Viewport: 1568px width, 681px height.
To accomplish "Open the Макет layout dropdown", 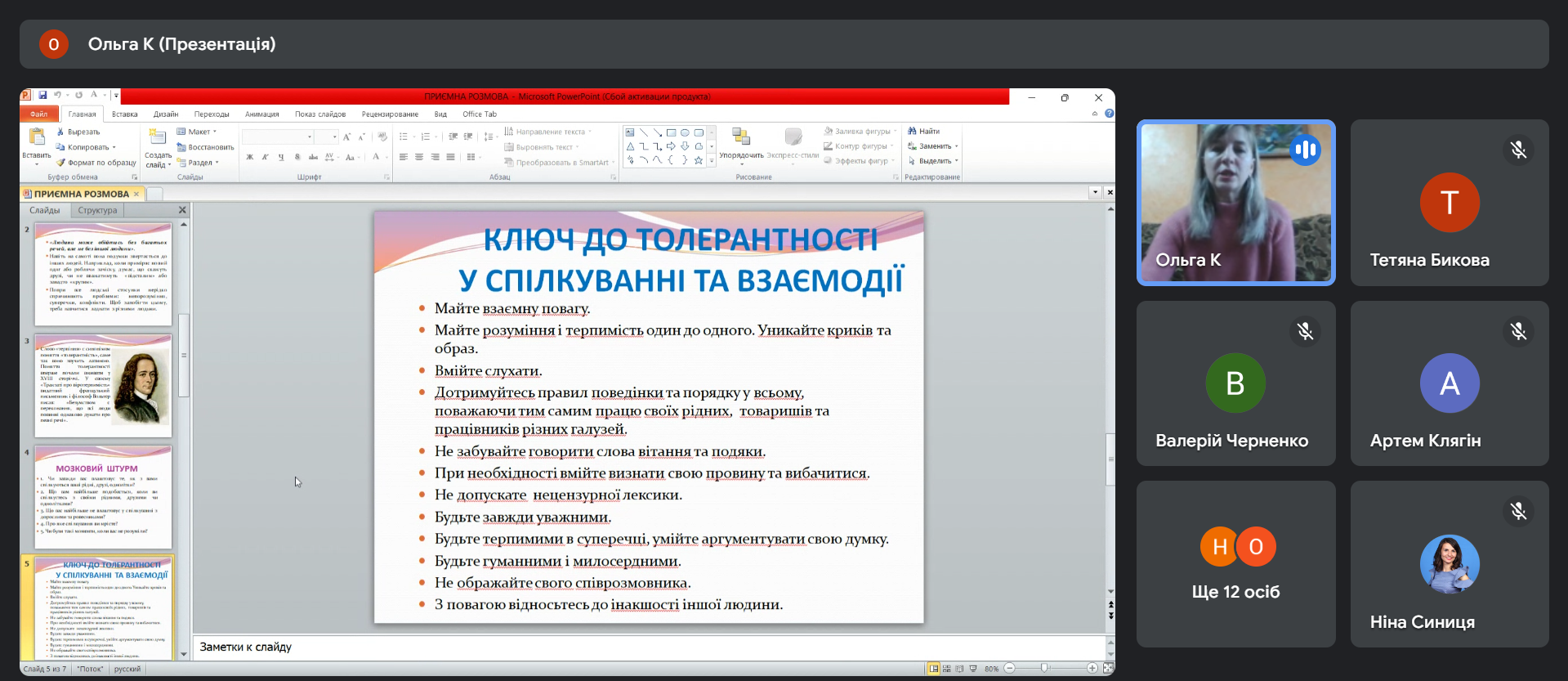I will click(199, 132).
